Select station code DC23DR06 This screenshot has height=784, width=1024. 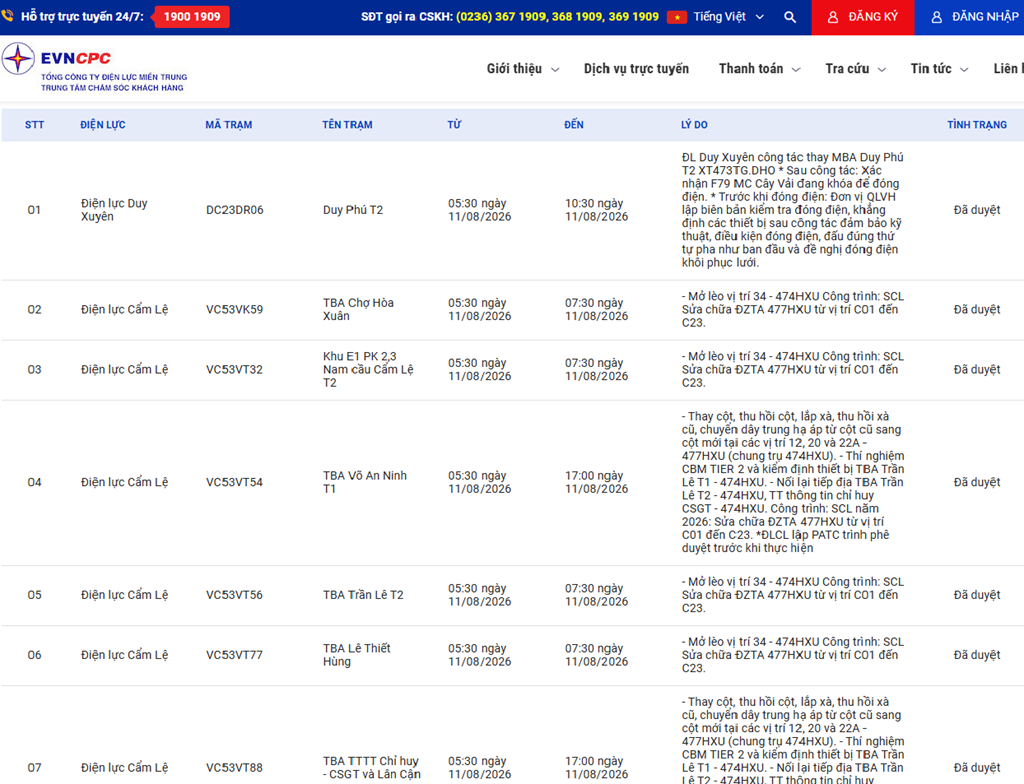tap(234, 210)
